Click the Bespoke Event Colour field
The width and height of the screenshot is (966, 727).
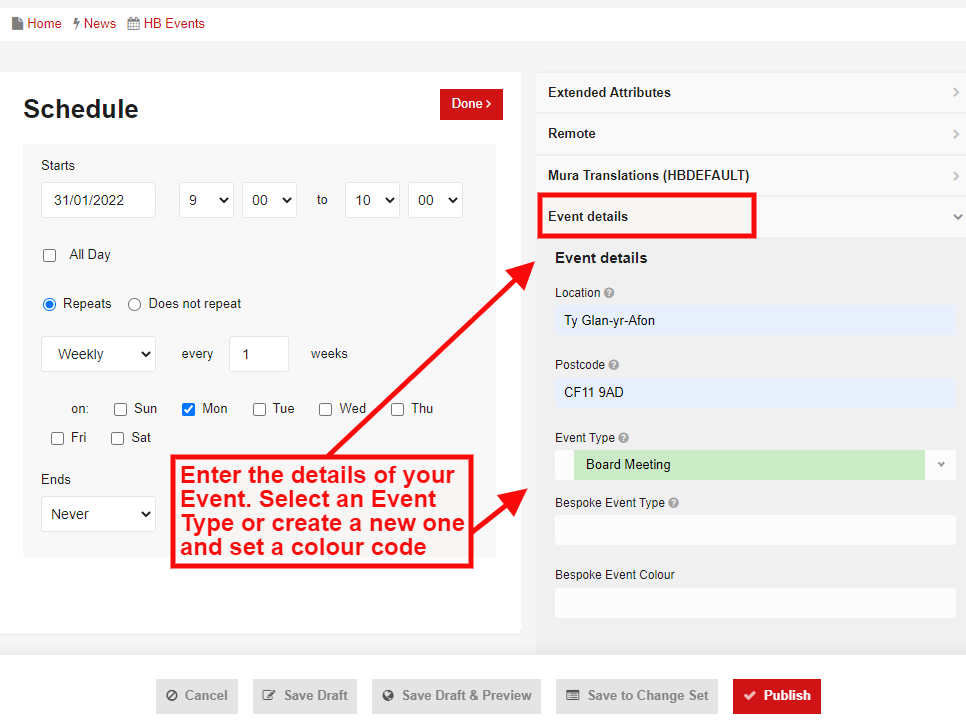[755, 602]
